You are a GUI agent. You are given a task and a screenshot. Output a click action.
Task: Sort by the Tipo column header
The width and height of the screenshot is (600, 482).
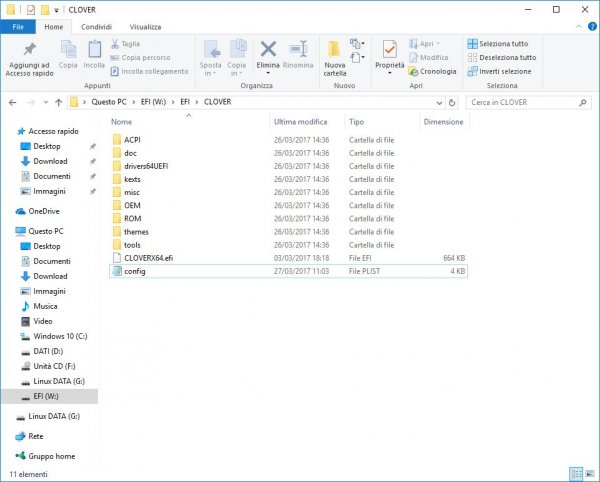(x=356, y=122)
